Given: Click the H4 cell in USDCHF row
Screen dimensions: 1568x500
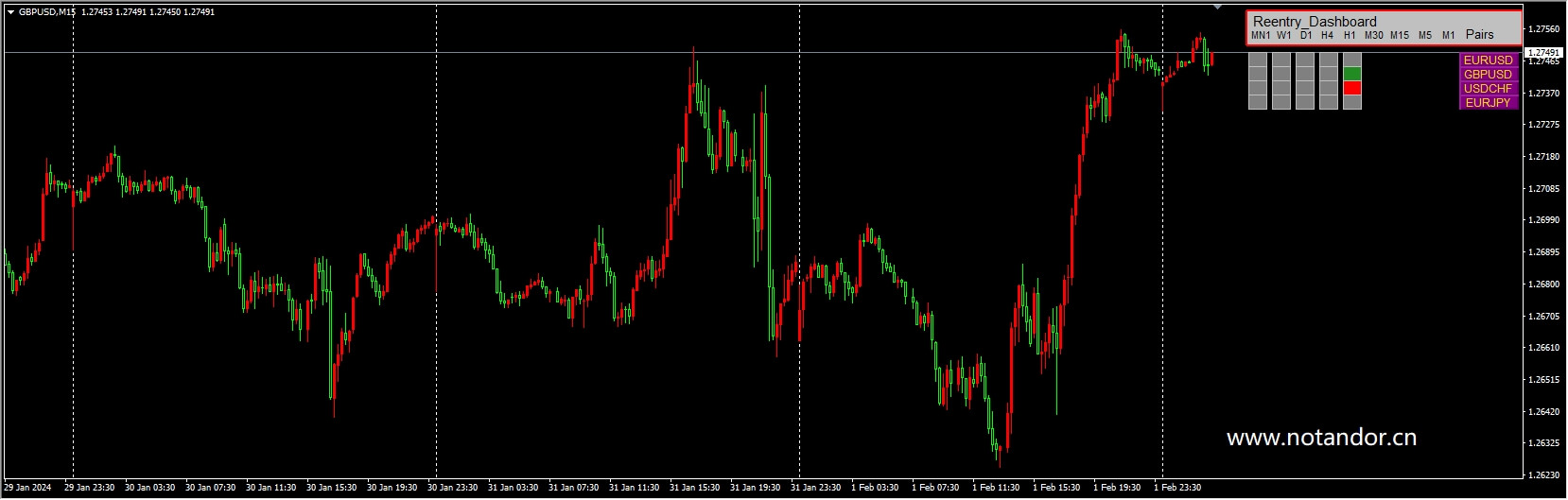Looking at the screenshot, I should [1329, 88].
